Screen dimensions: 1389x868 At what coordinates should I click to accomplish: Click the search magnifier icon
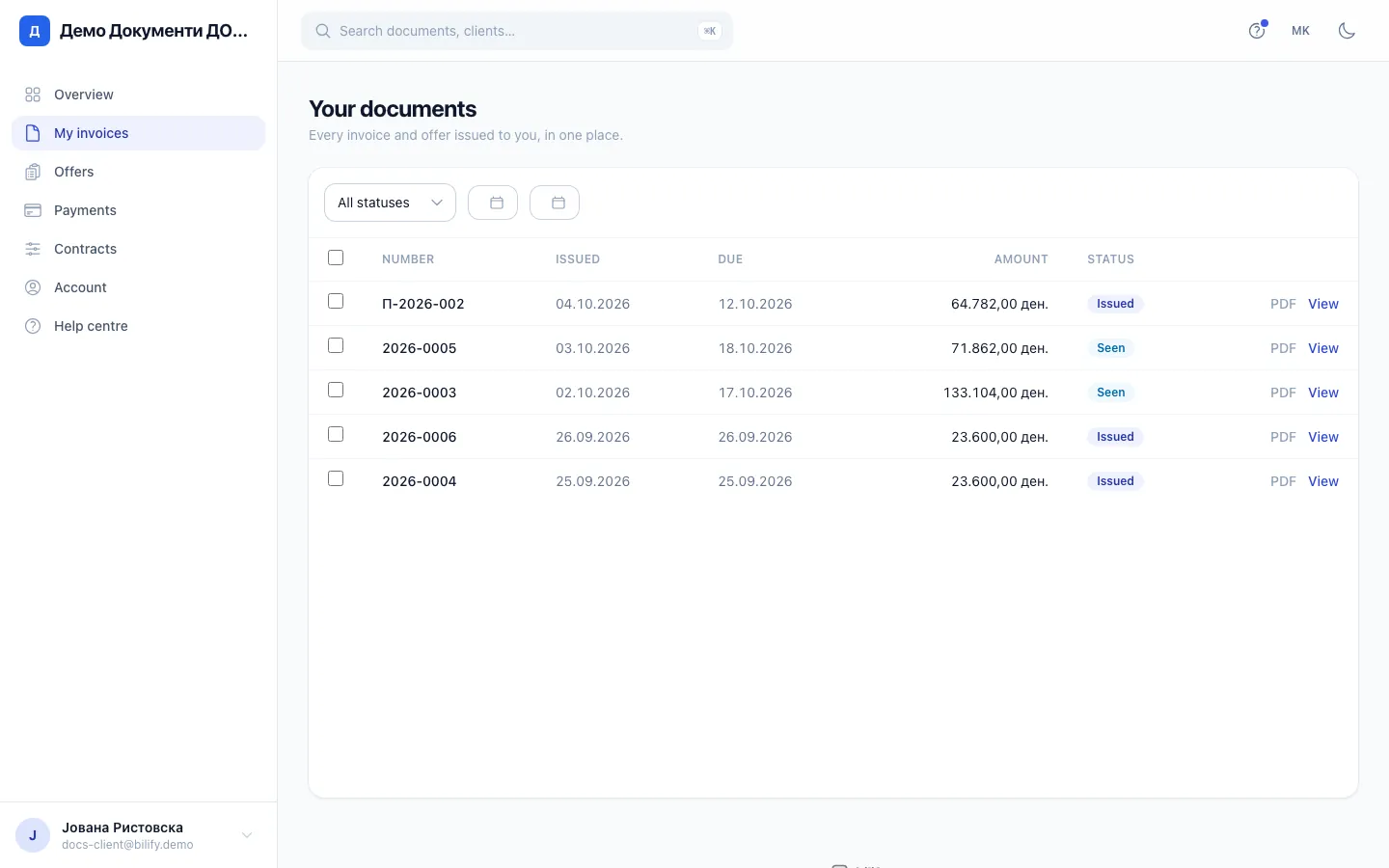(323, 31)
